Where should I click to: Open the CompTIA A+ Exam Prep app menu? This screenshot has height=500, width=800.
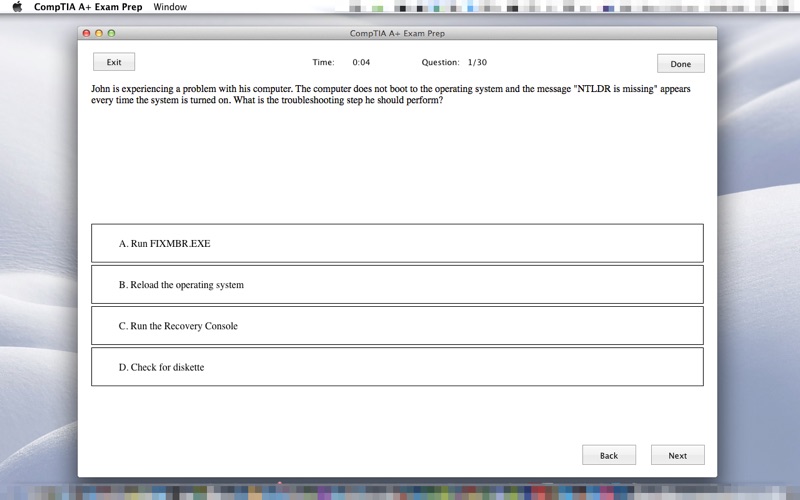tap(88, 7)
